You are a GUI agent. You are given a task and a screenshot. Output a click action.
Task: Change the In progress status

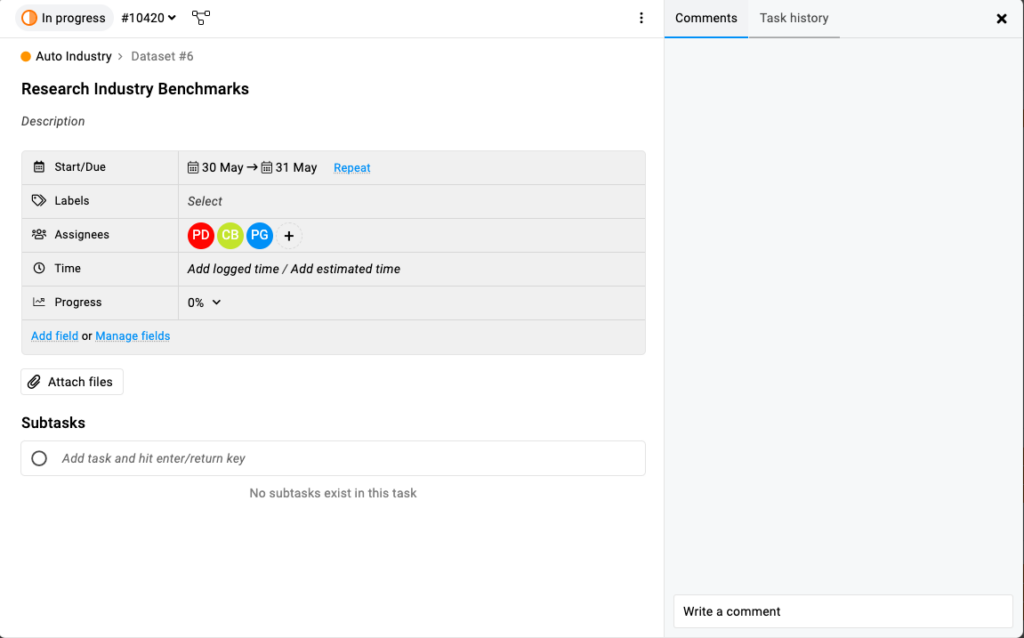tap(64, 18)
